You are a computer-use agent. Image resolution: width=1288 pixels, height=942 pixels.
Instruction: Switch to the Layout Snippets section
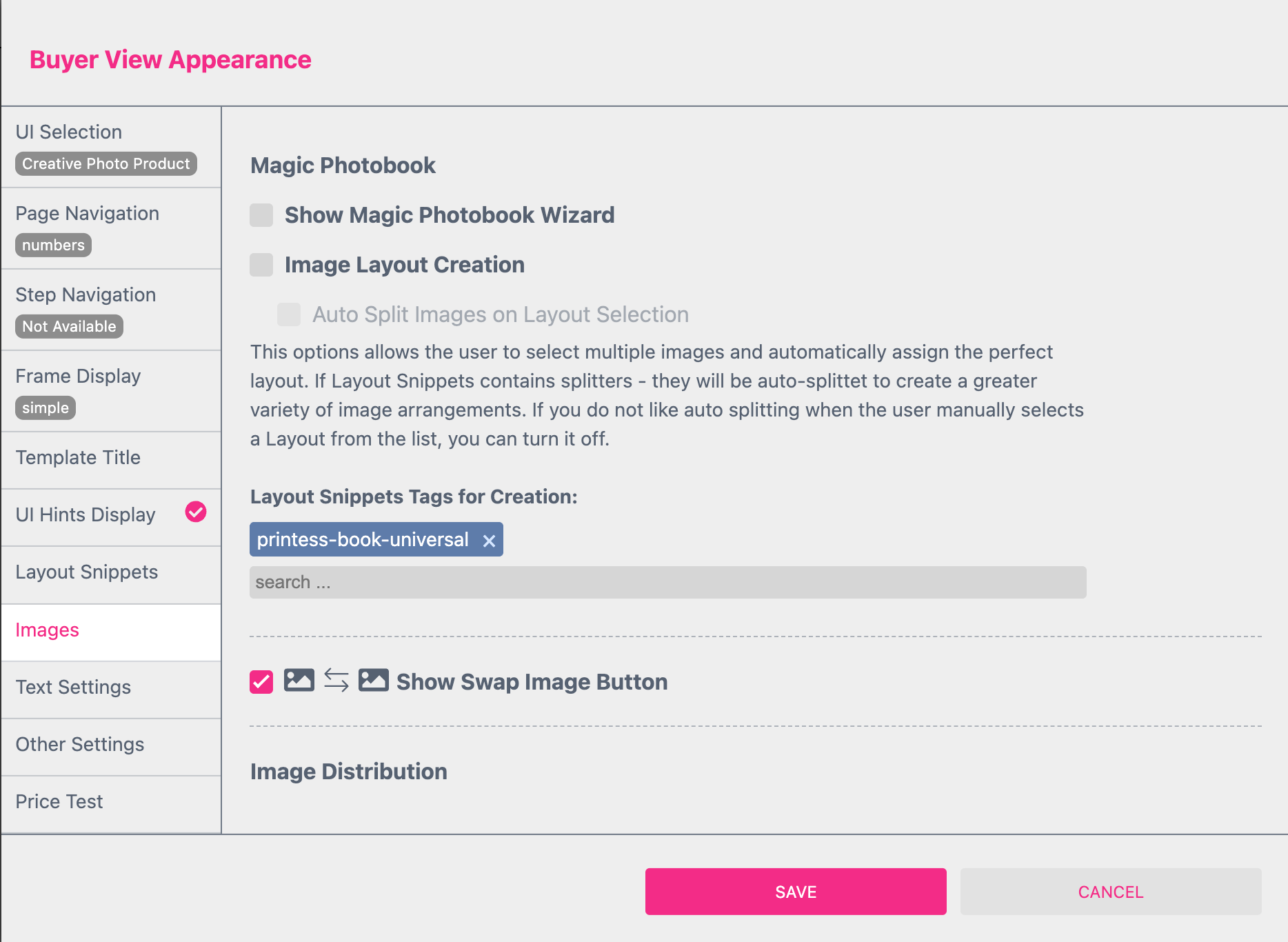pos(87,572)
